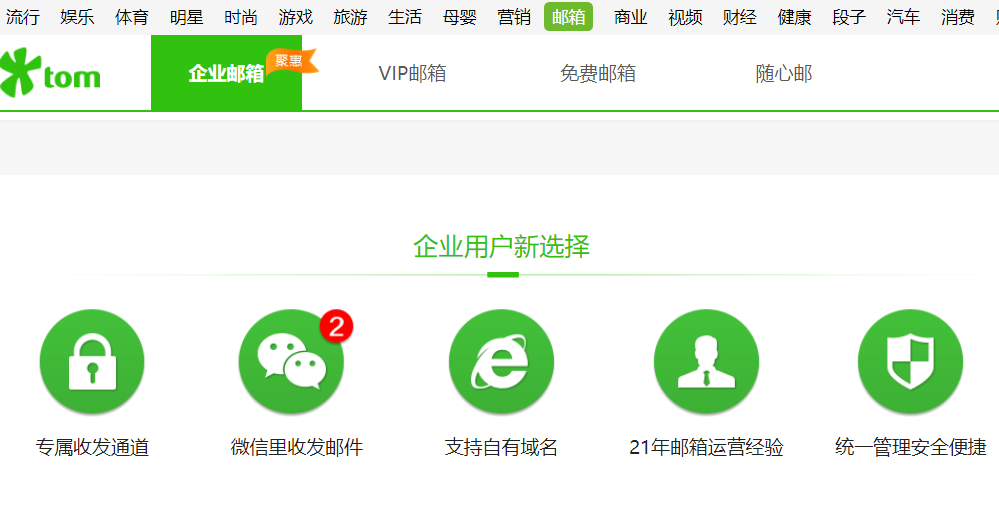Open the 消费 channel link

[958, 17]
